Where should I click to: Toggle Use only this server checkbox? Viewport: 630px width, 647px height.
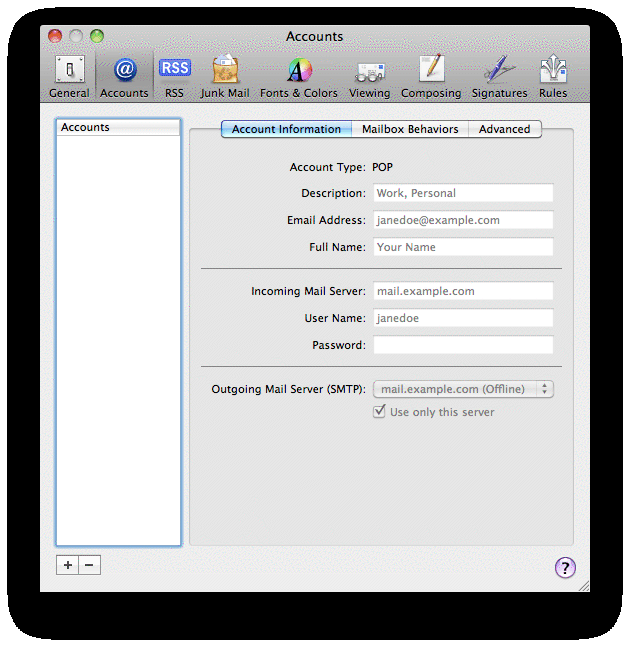(x=379, y=411)
